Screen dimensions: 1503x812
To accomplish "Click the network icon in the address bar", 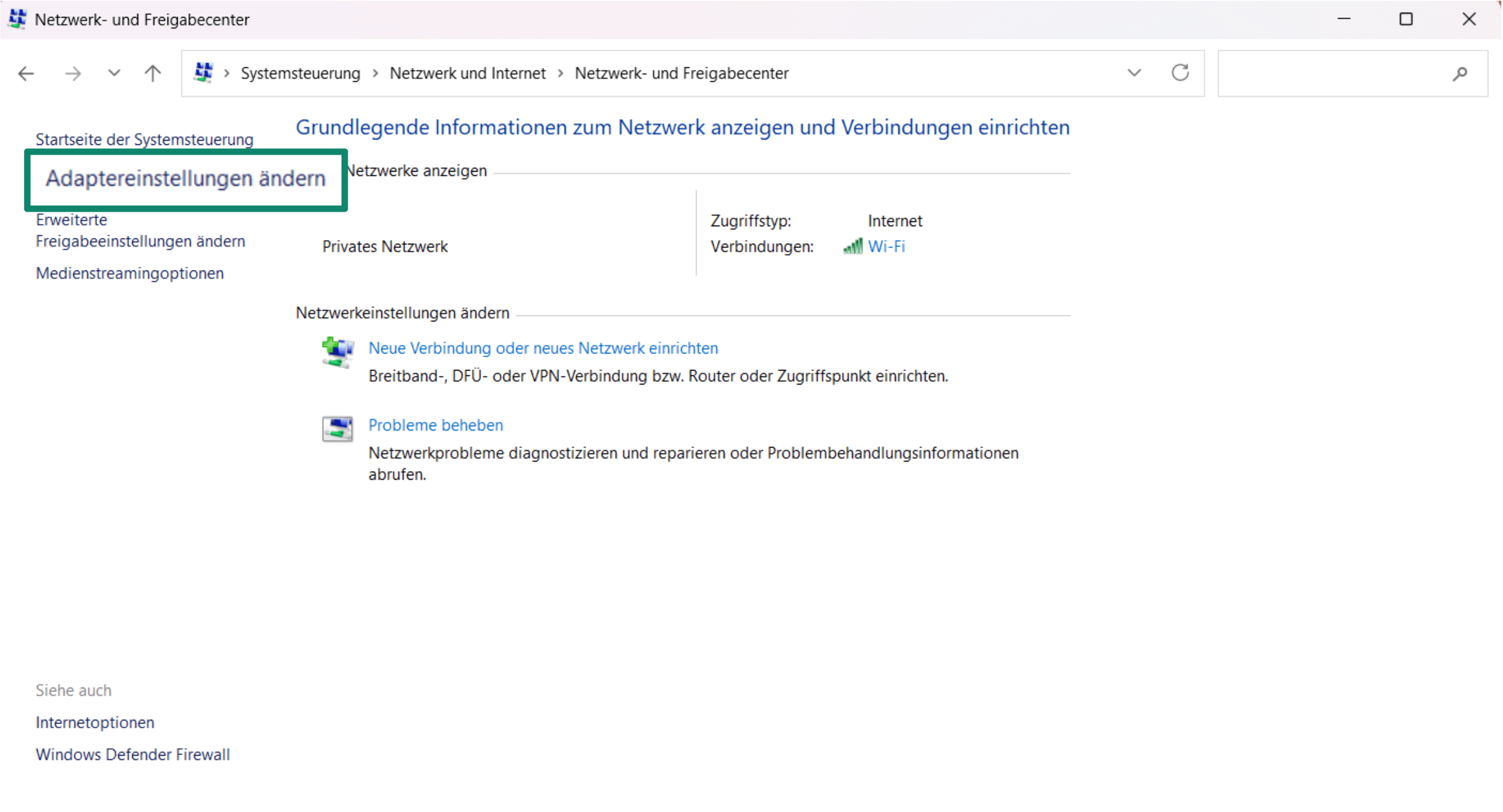I will coord(204,73).
